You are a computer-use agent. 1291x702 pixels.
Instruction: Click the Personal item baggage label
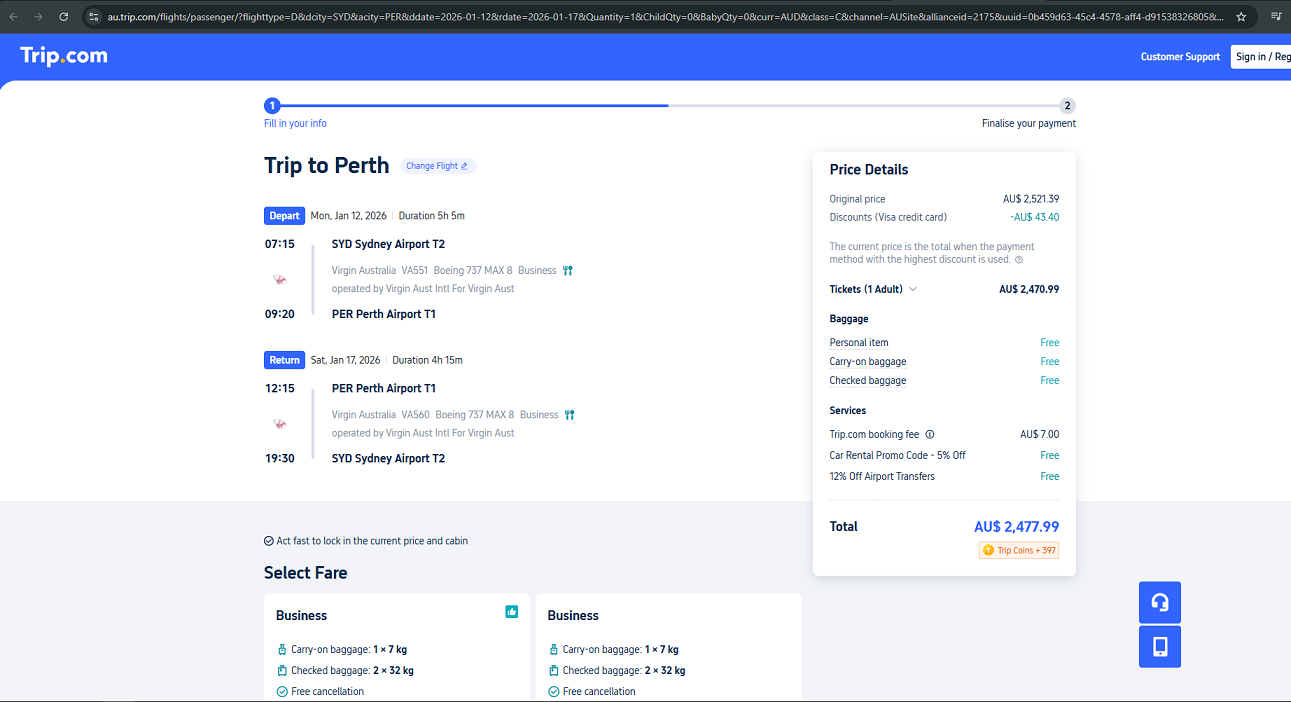click(859, 343)
